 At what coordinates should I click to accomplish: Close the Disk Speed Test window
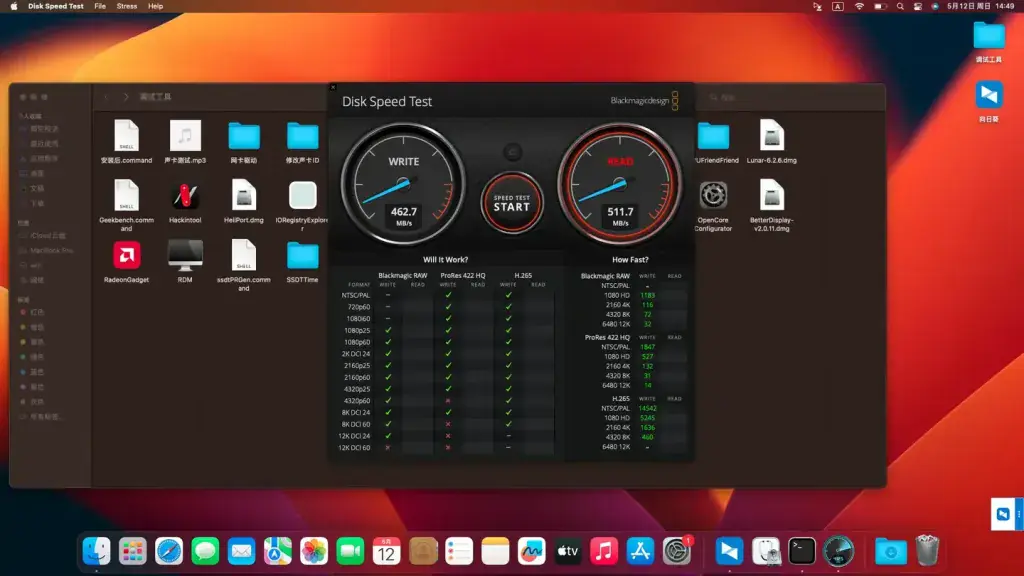tap(333, 88)
